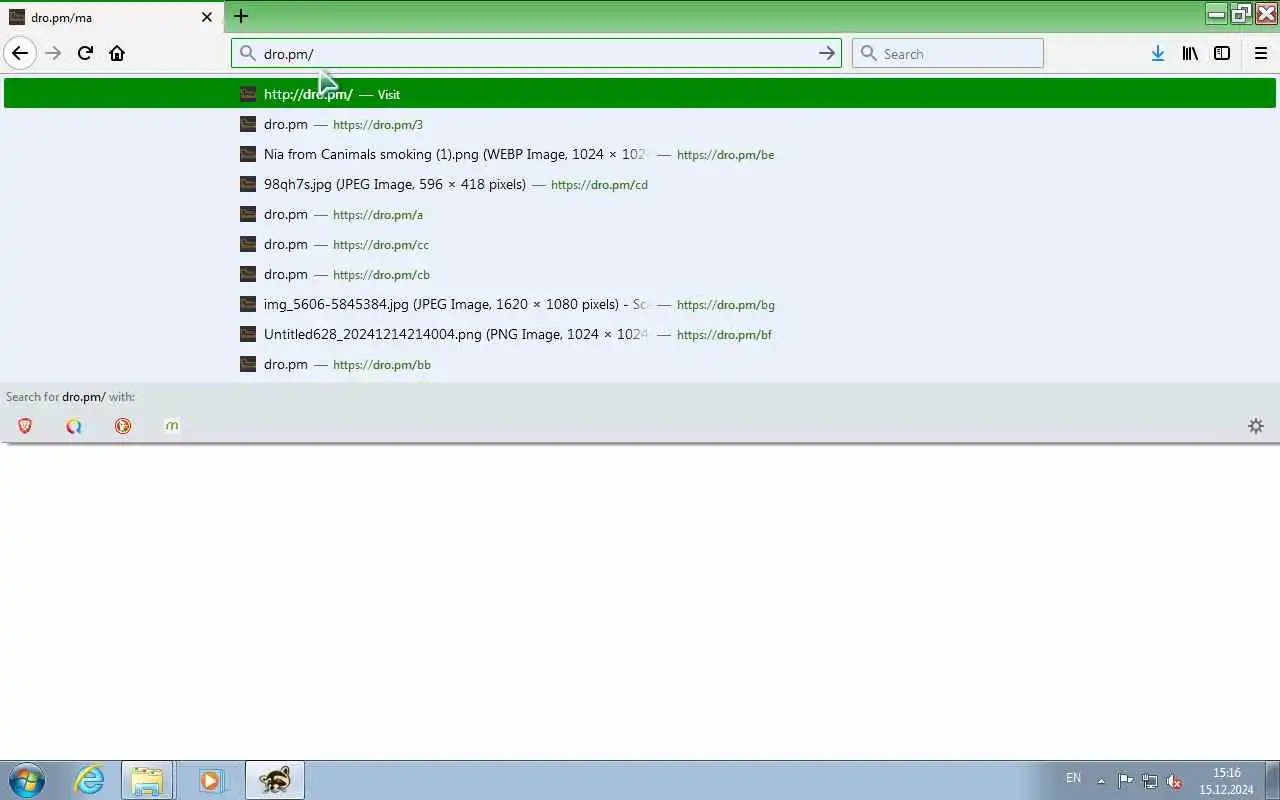
Task: Visit http://dro.pm/ suggestion
Action: (640, 94)
